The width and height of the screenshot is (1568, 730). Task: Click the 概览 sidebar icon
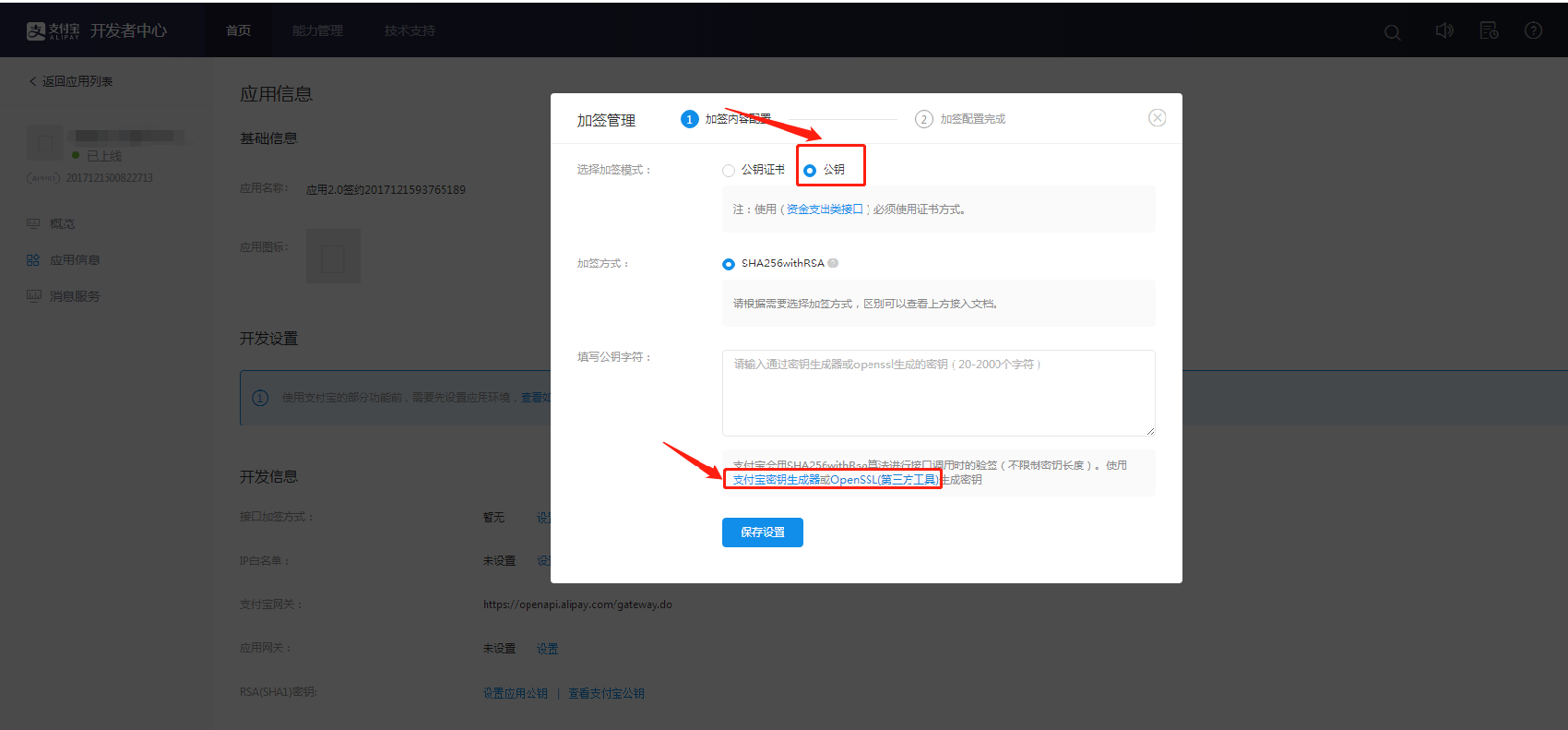[33, 223]
